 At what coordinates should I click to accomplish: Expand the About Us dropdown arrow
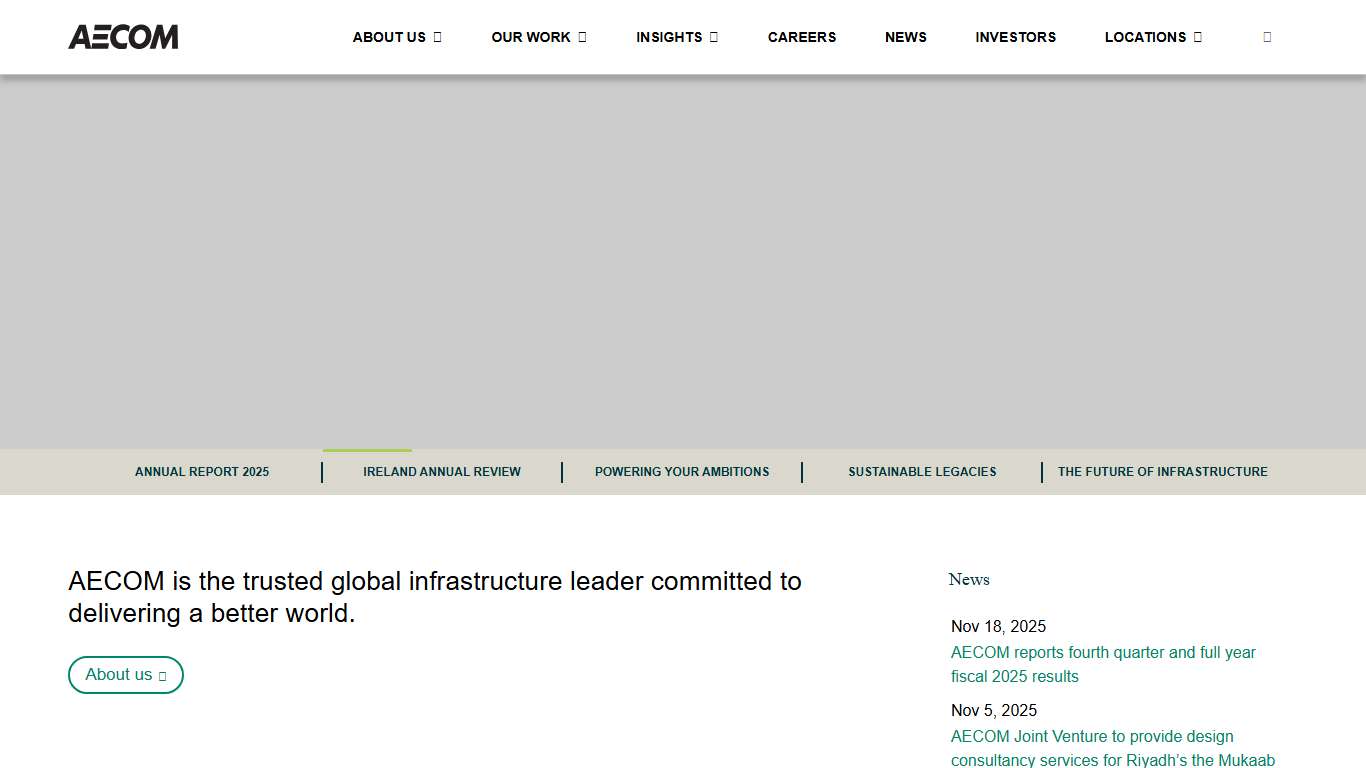437,37
